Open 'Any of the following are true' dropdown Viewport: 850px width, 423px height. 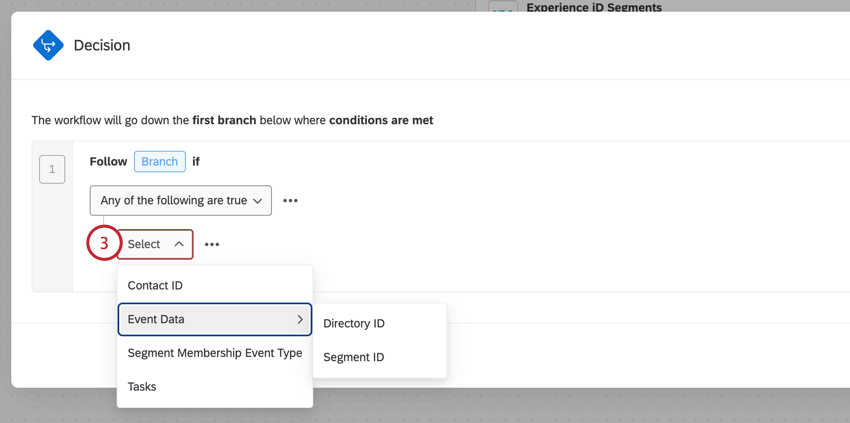181,201
